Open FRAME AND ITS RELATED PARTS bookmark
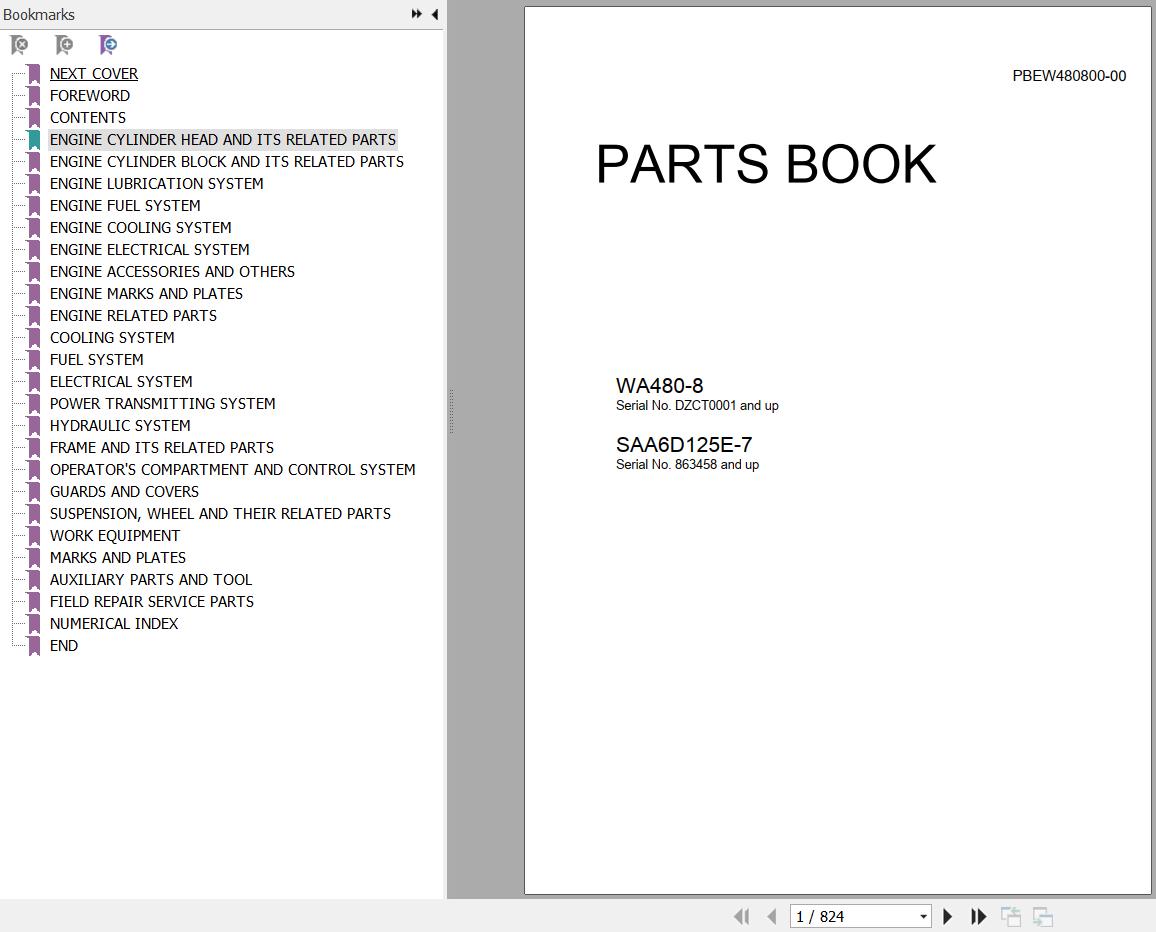The image size is (1156, 932). click(161, 448)
